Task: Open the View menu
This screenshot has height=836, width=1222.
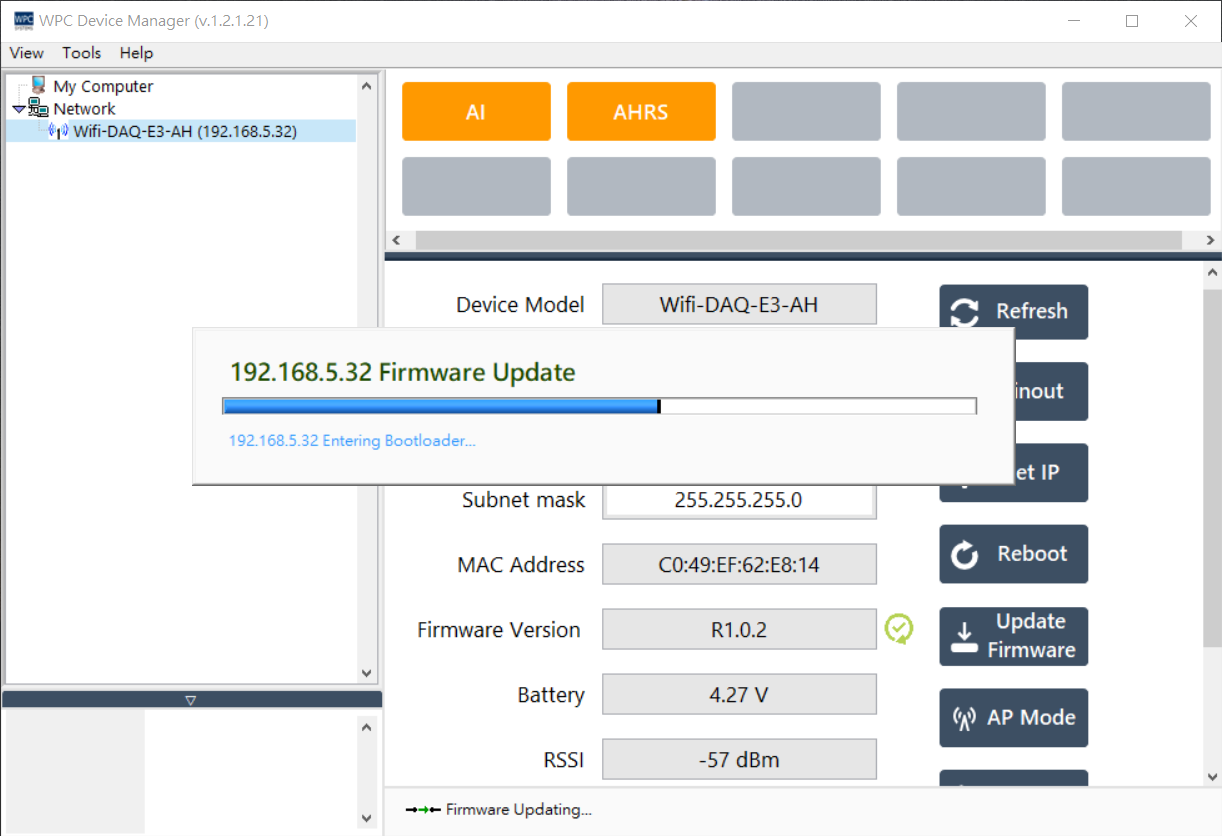Action: pyautogui.click(x=26, y=53)
